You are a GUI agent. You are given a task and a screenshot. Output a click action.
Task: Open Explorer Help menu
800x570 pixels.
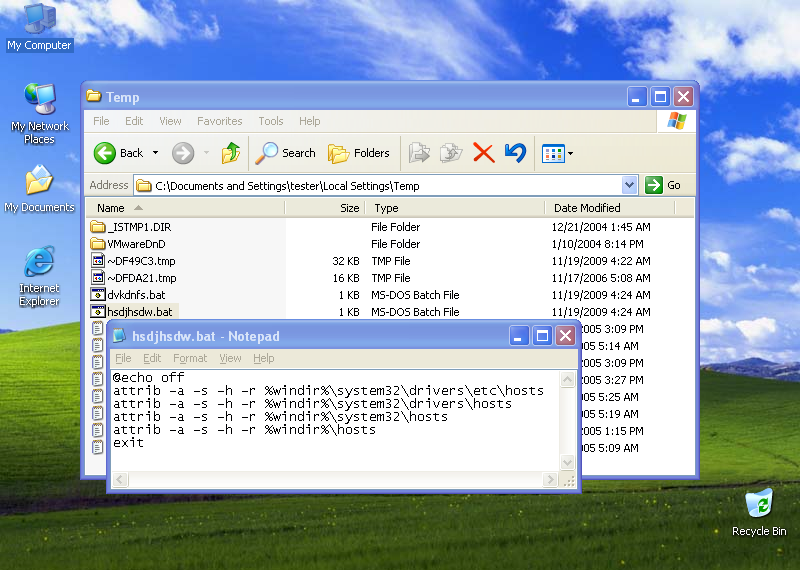pos(309,121)
